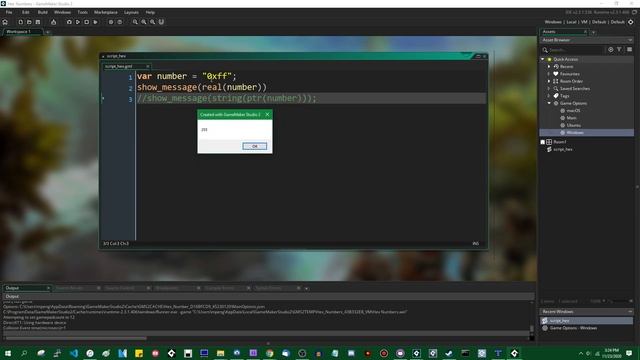Image resolution: width=640 pixels, height=360 pixels.
Task: Select Main under Game Options
Action: click(571, 118)
